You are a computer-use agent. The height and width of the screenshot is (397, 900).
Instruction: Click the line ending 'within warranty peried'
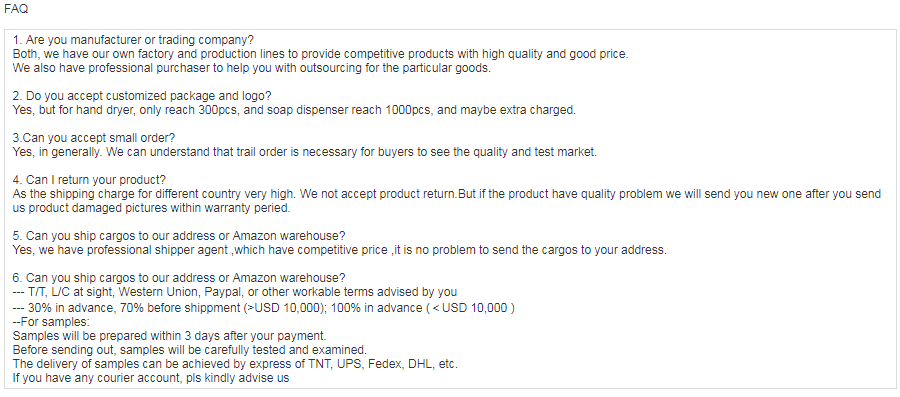(x=152, y=208)
